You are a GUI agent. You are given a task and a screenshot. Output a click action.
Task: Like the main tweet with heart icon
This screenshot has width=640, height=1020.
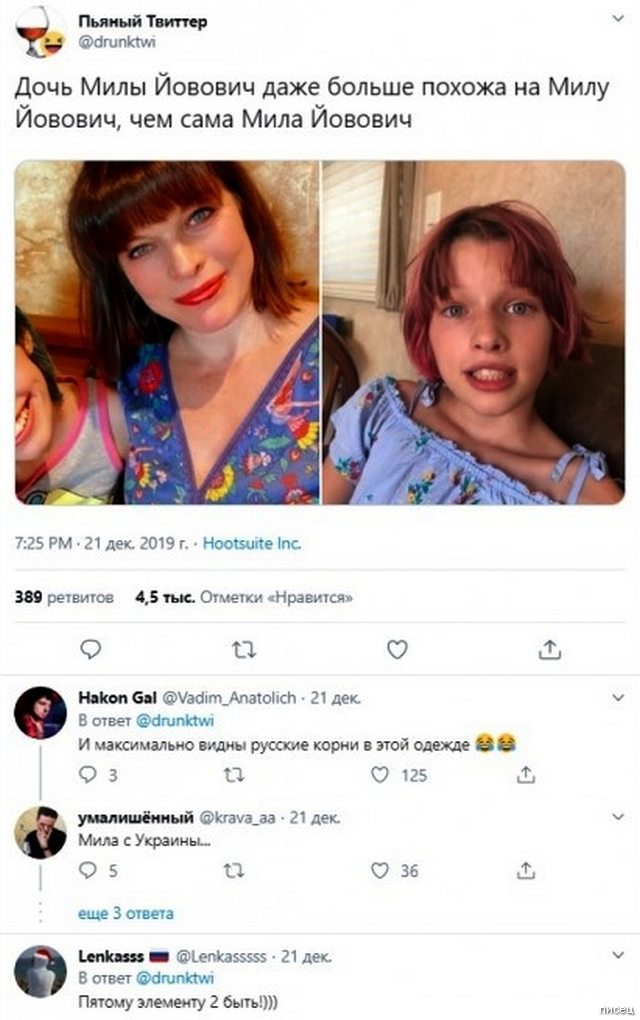(397, 649)
